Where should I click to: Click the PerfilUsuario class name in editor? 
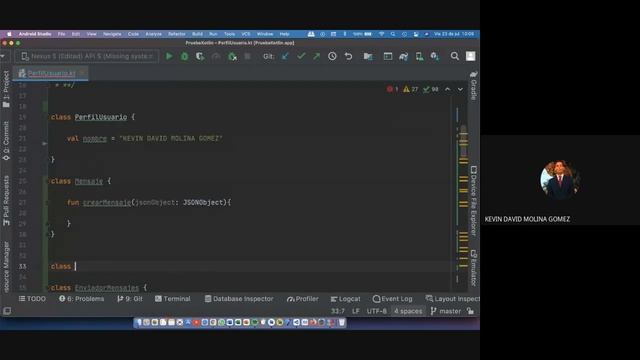101,117
